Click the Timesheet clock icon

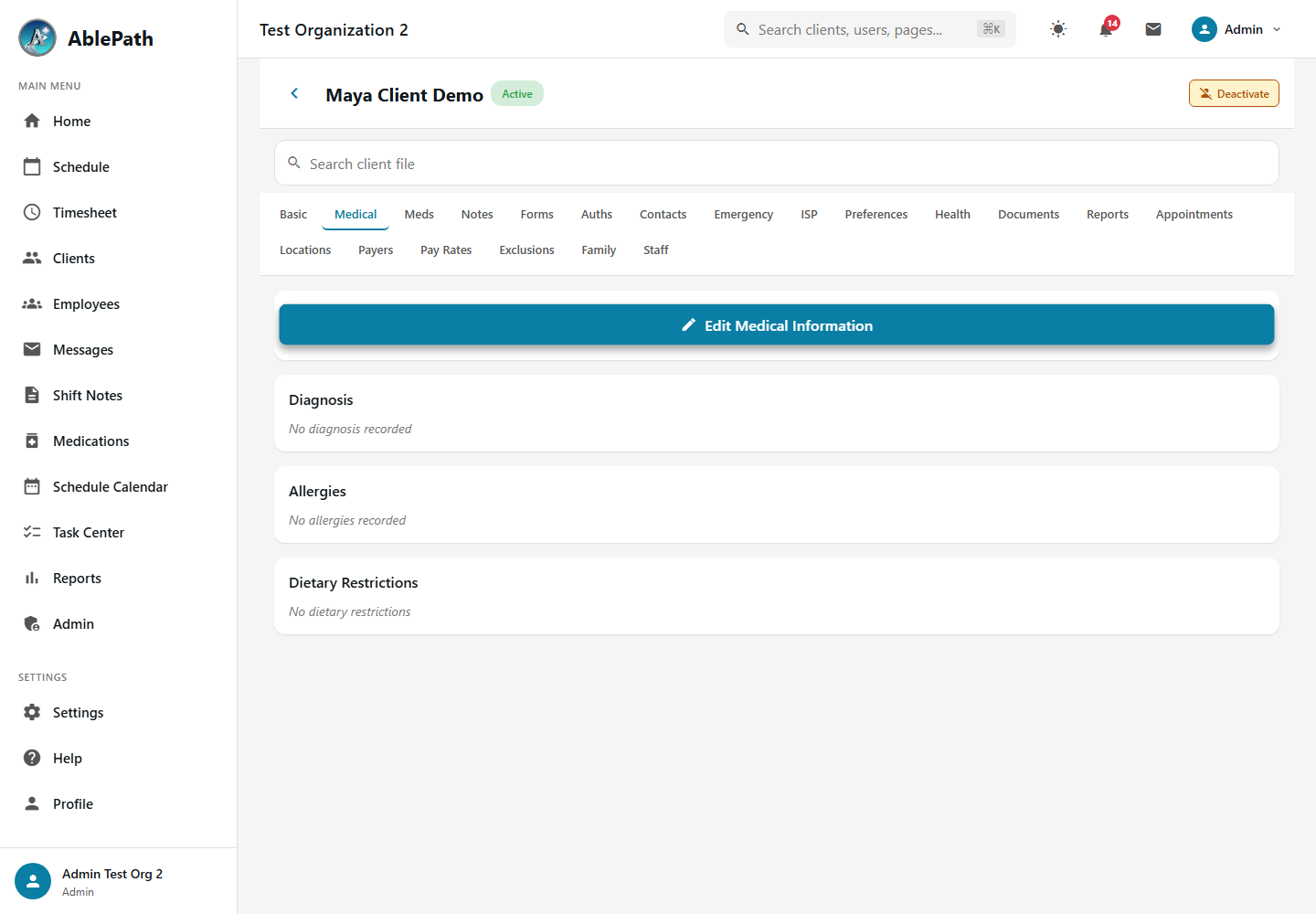(x=32, y=212)
